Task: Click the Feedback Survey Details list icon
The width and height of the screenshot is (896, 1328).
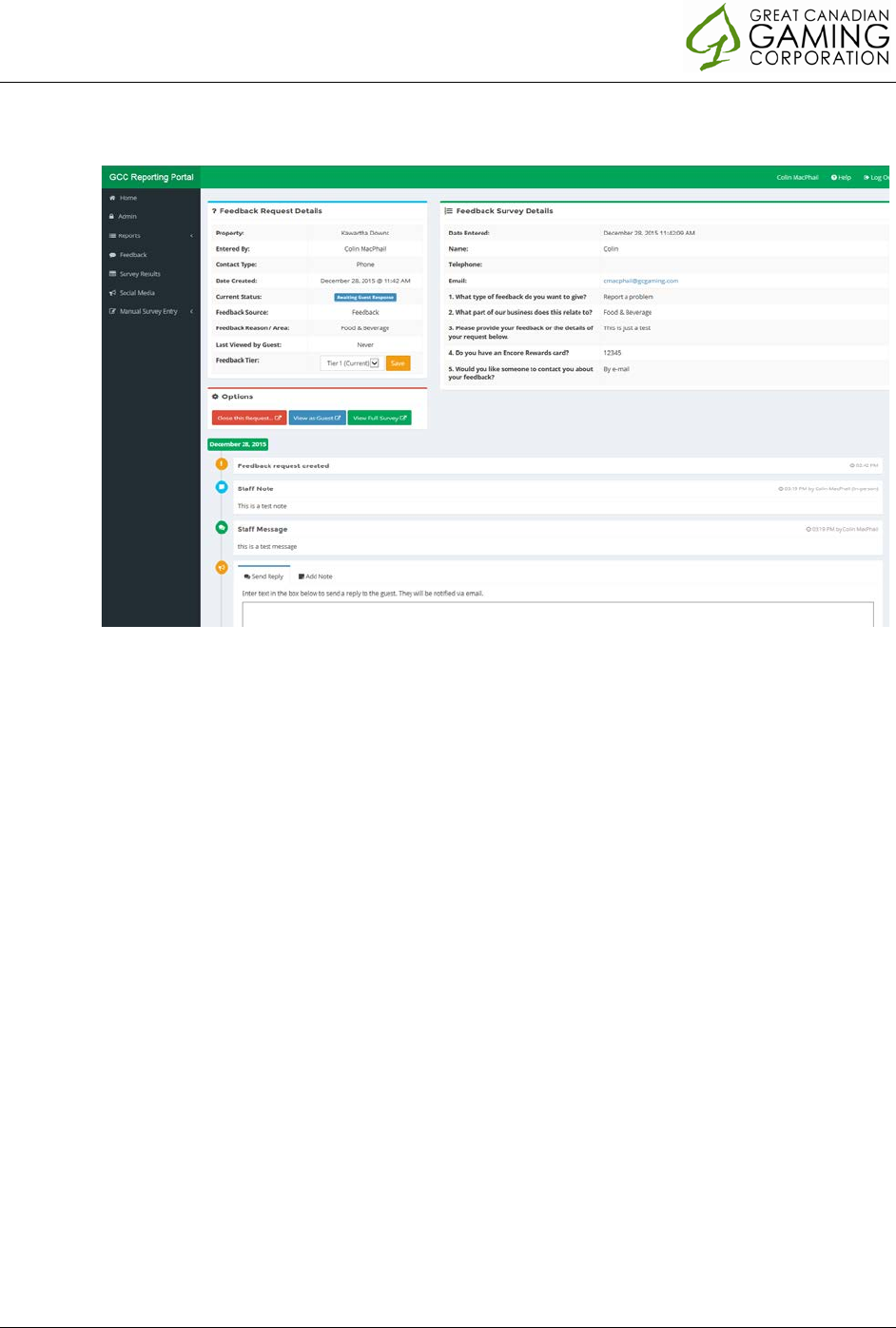Action: coord(448,211)
